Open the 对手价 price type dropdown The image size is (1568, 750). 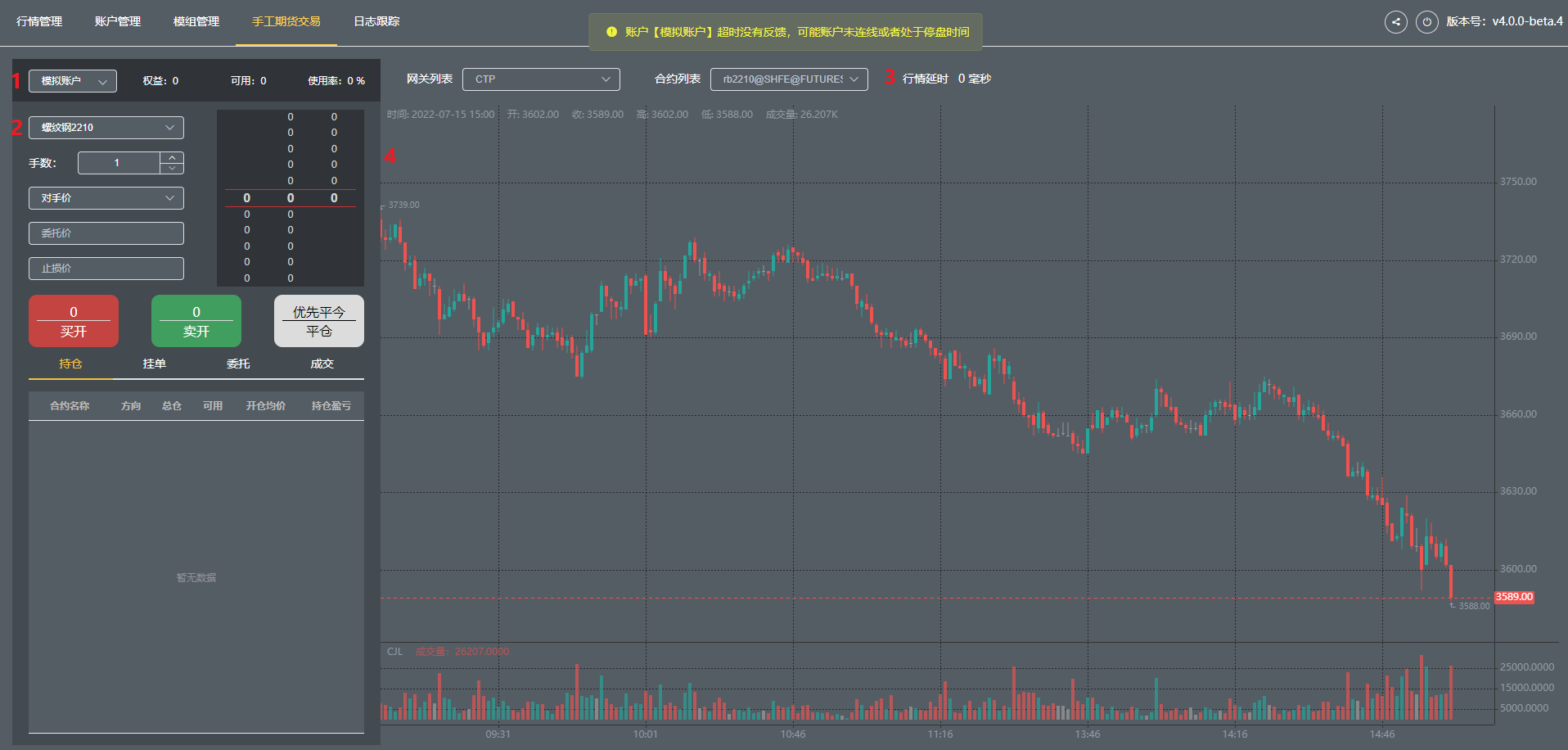pos(106,198)
